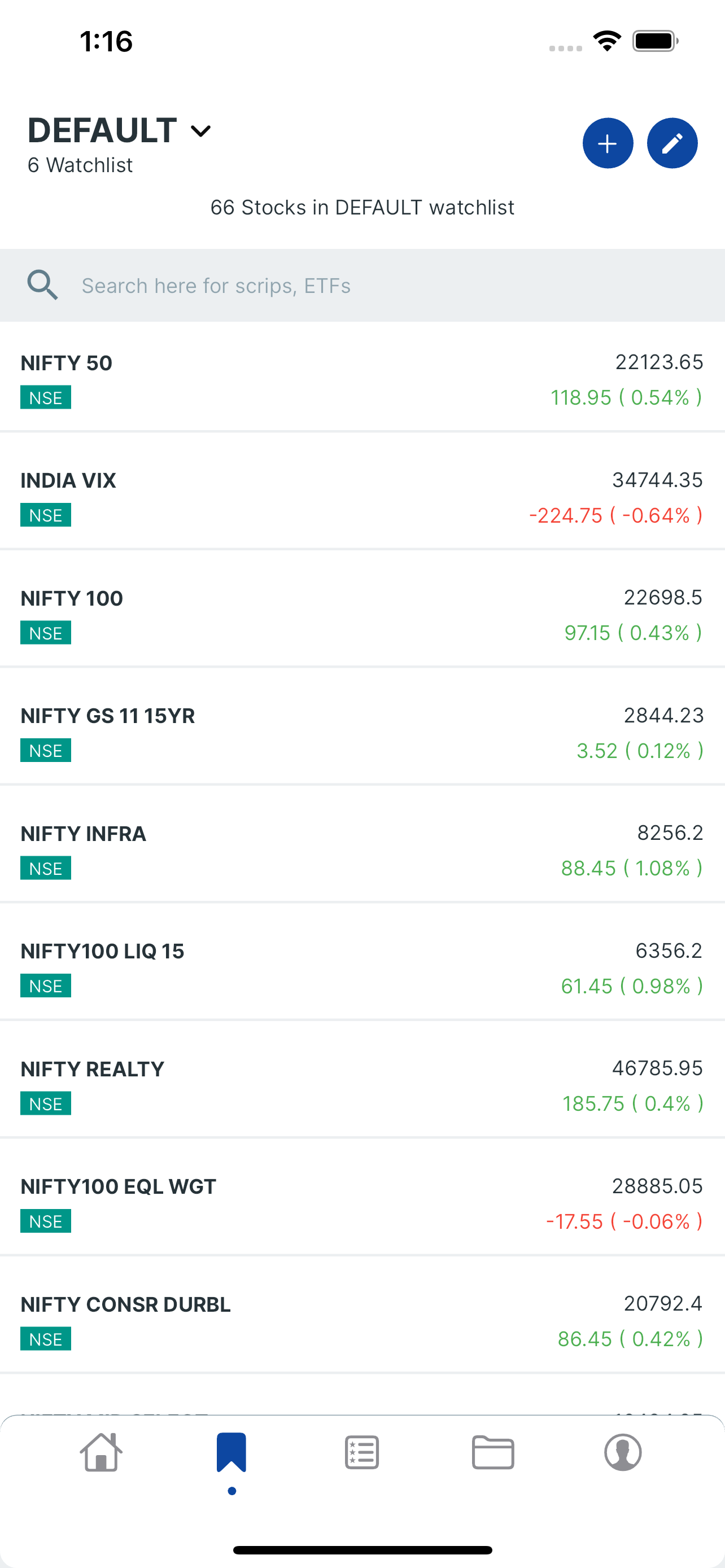Viewport: 725px width, 1568px height.
Task: Open NIFTY REALTY index
Action: pos(362,1084)
